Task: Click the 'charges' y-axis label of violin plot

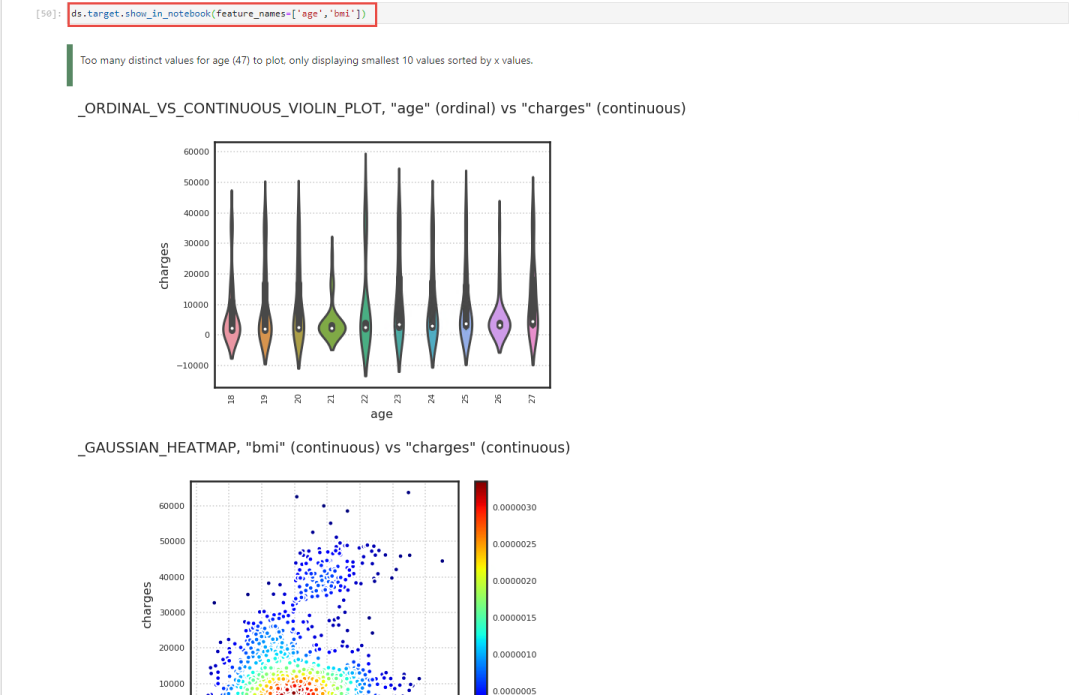Action: pyautogui.click(x=164, y=266)
